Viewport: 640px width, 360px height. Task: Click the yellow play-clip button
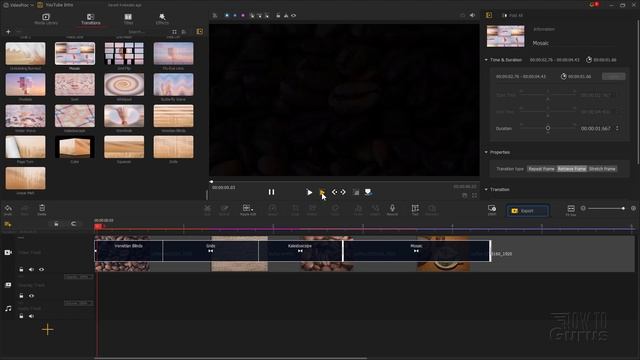point(322,192)
